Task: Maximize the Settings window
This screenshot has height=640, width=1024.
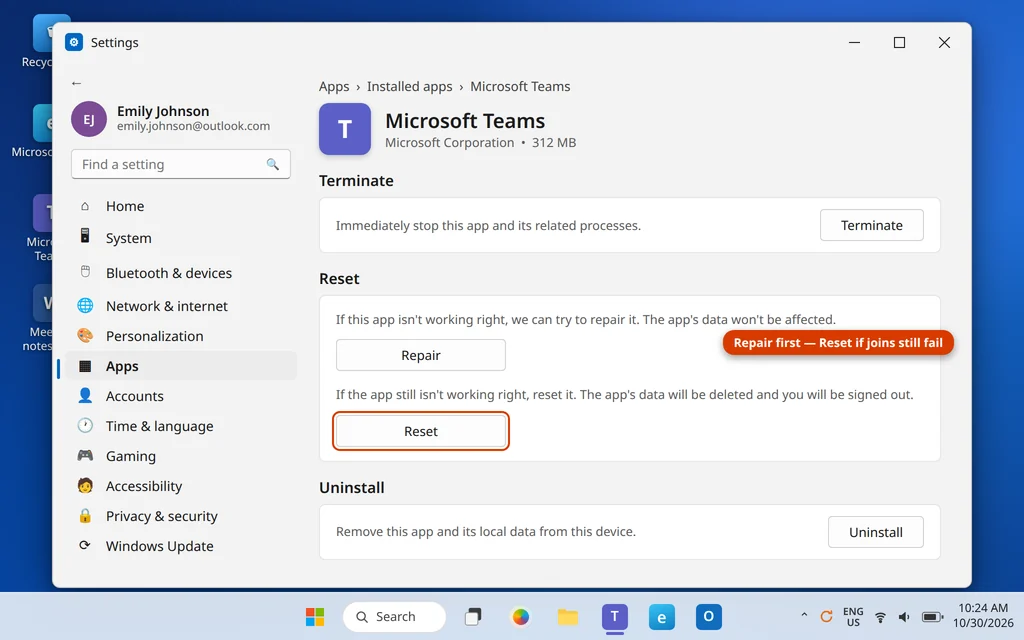Action: click(899, 42)
